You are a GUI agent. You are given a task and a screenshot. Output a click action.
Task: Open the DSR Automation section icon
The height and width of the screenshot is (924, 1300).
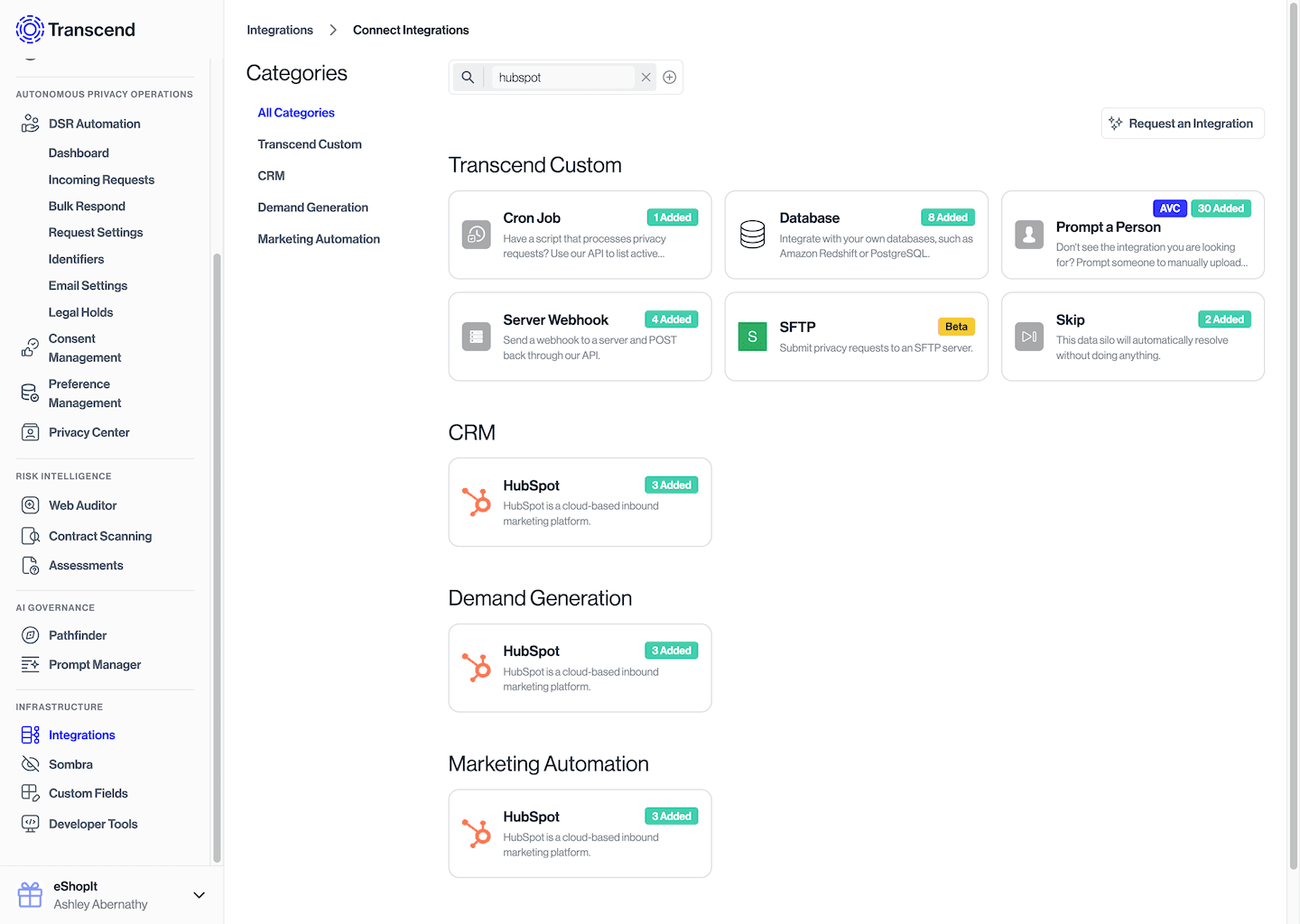[28, 123]
